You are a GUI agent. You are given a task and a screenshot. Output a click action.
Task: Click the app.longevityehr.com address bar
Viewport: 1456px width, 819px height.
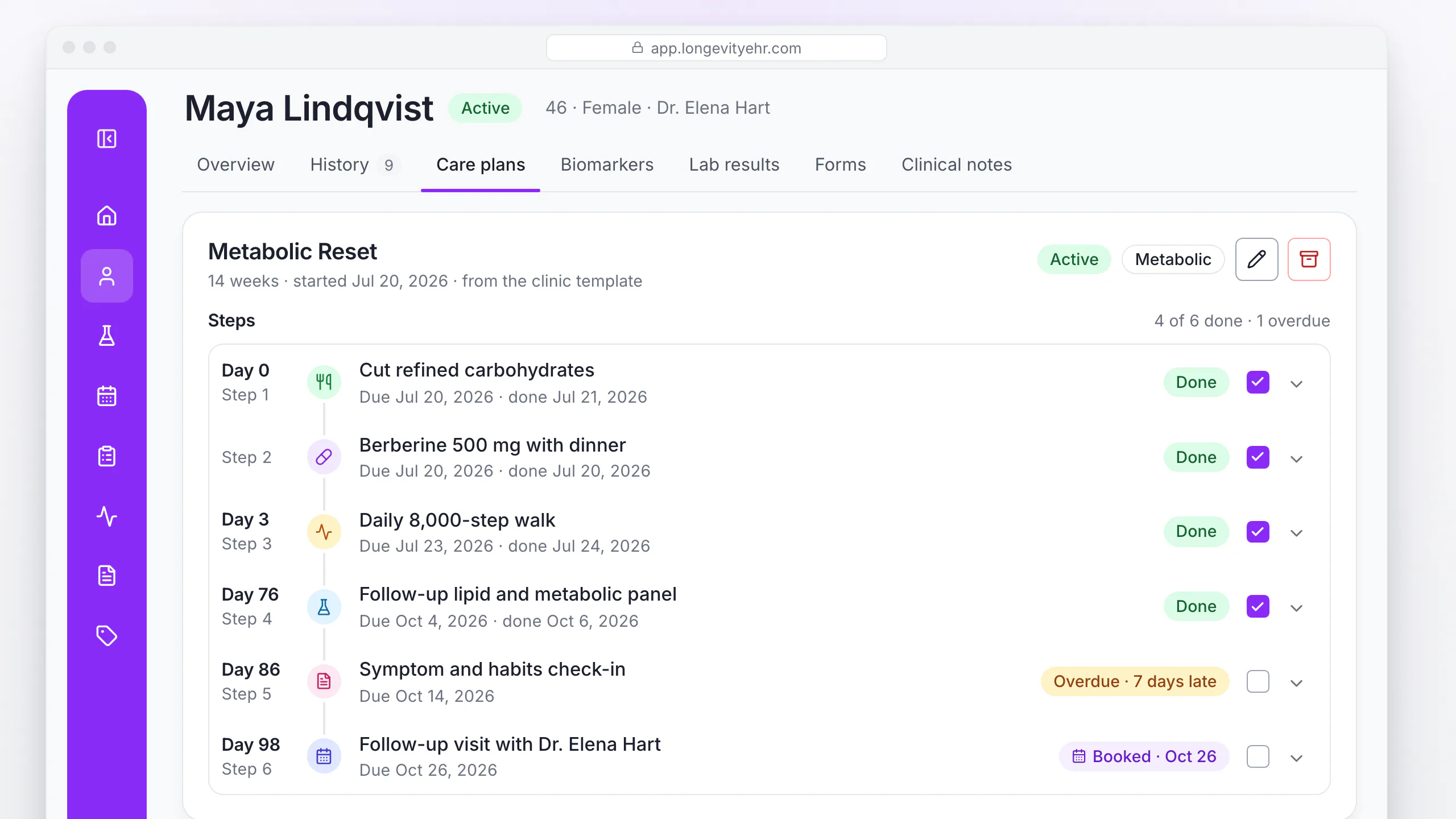pos(716,48)
